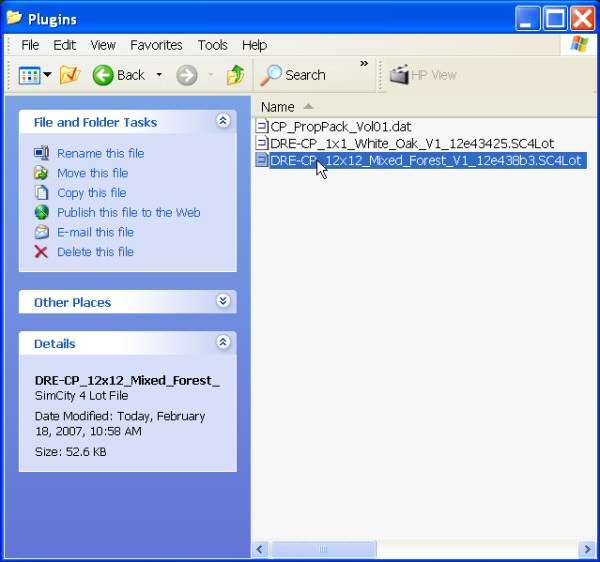Click E-mail this file link
Image resolution: width=600 pixels, height=562 pixels.
(x=95, y=232)
